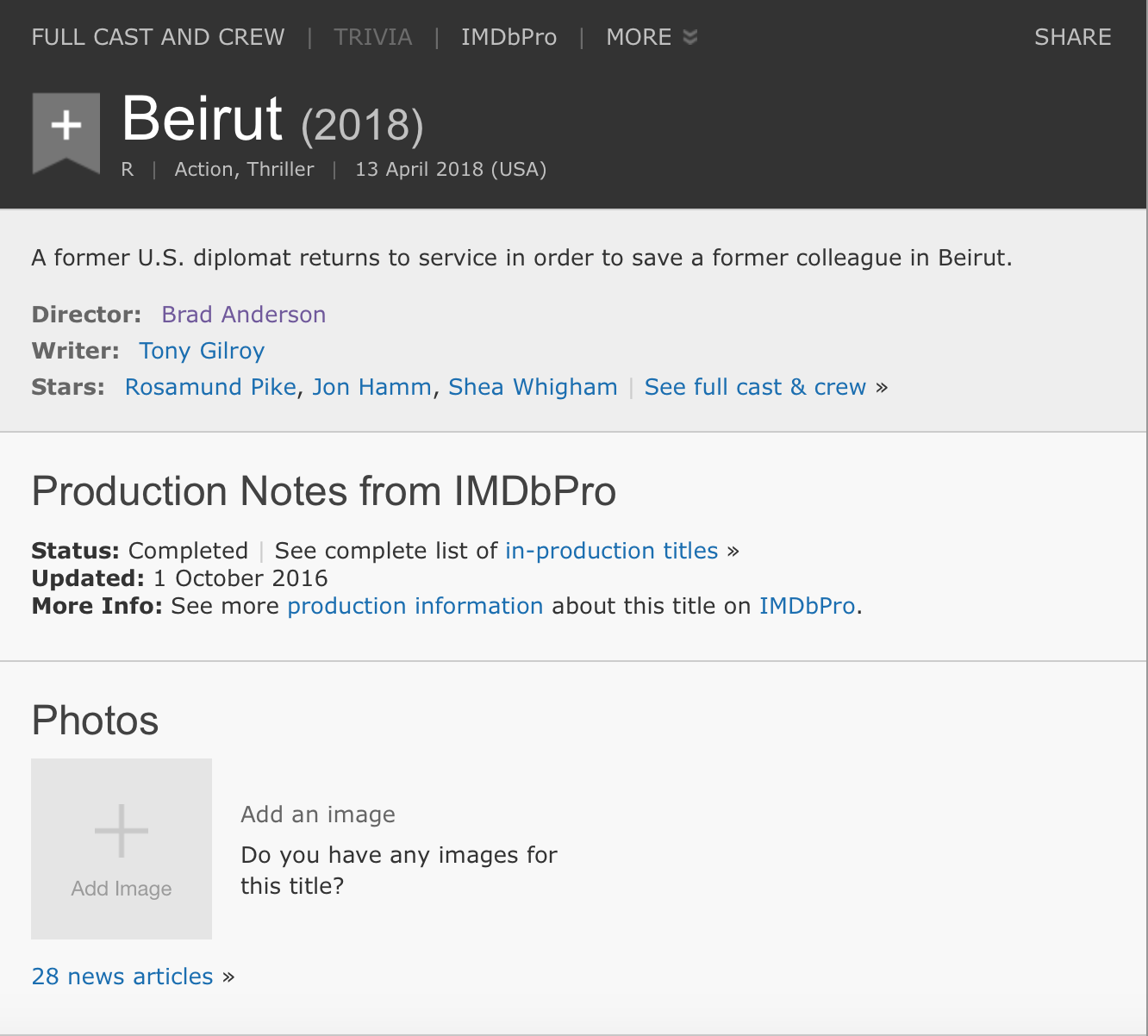Follow IMDbPro link in More Info line

(807, 606)
